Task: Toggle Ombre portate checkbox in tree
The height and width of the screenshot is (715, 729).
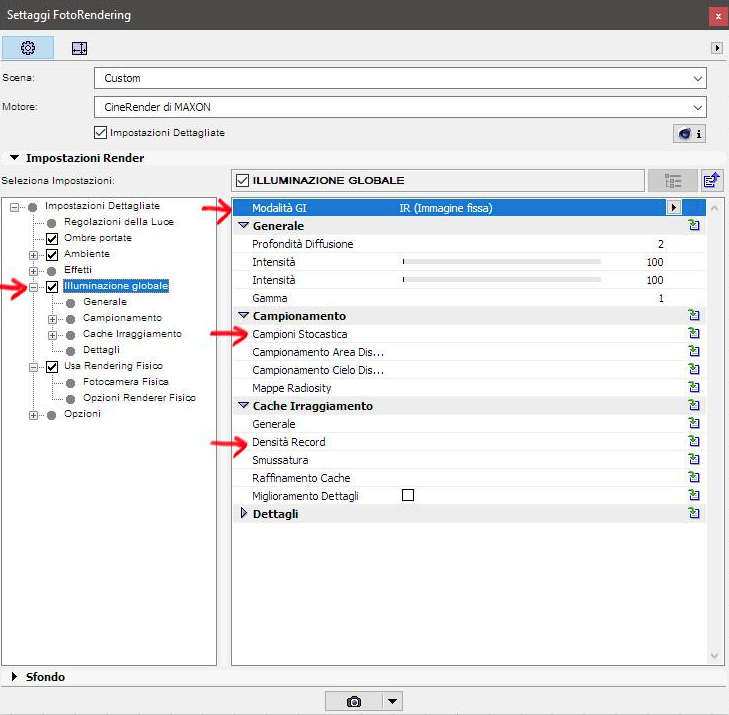Action: [52, 238]
